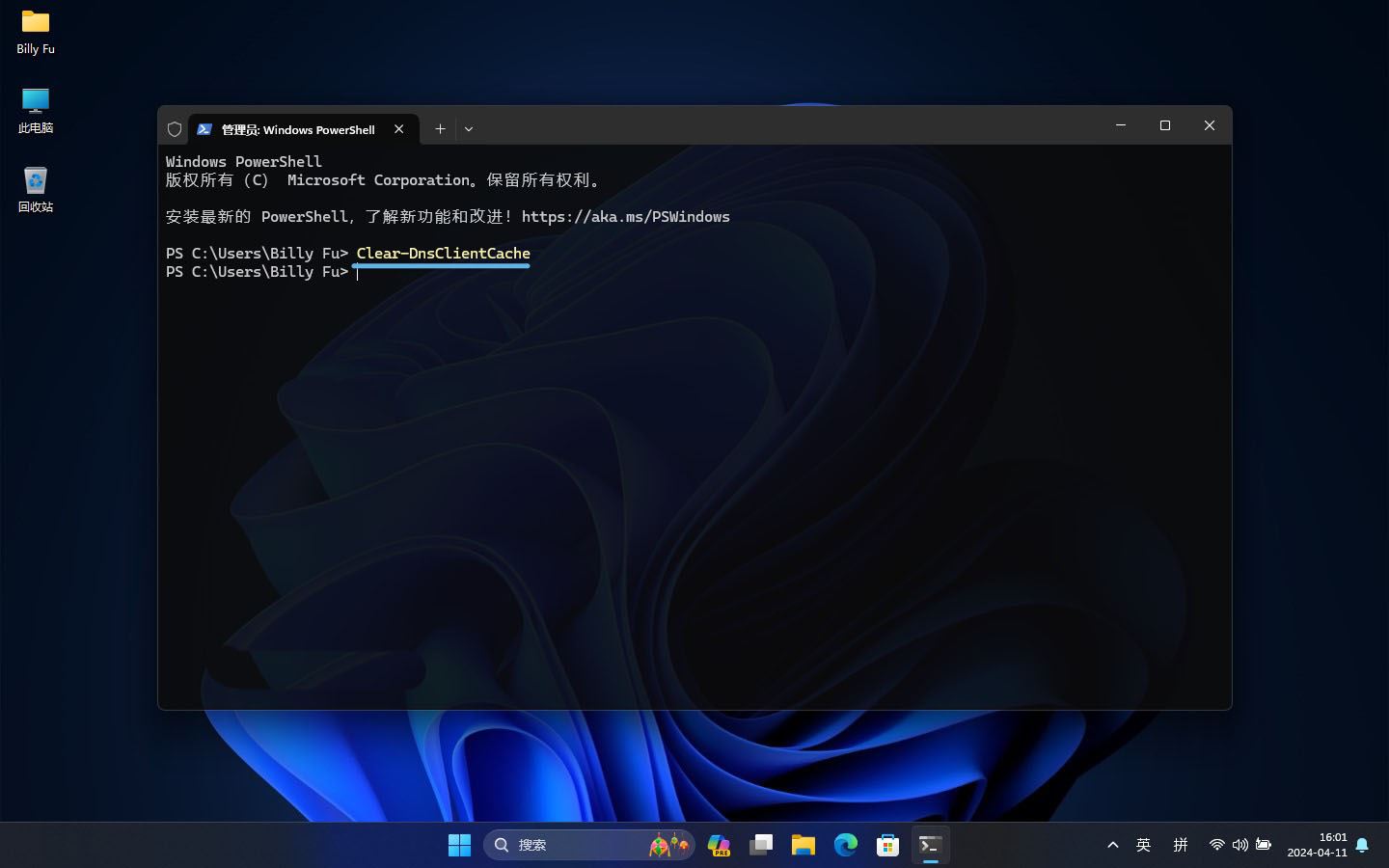Launch Copilot preview from the taskbar
Screen dimensions: 1389x868
click(719, 845)
